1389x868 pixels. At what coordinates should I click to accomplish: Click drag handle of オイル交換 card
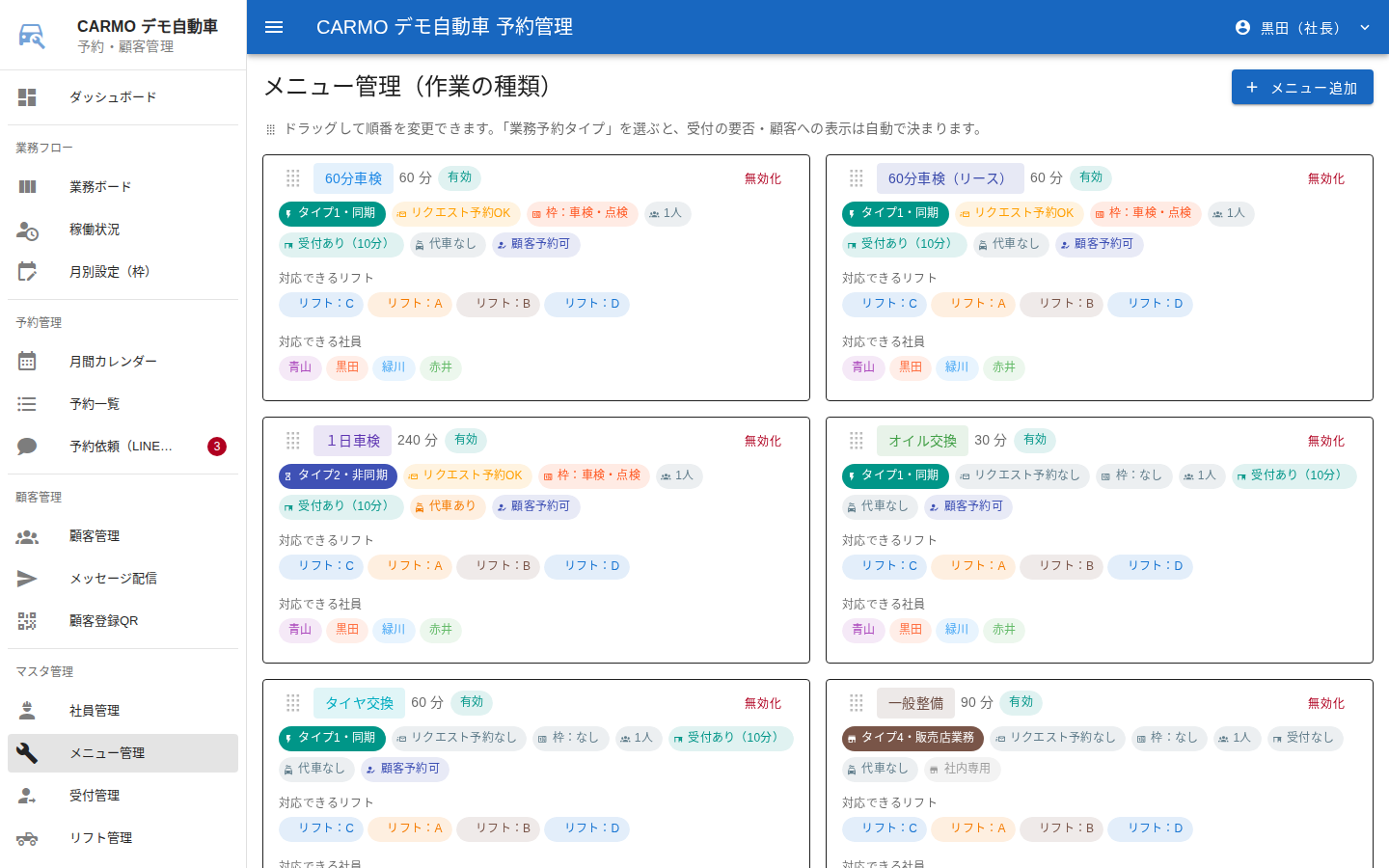[857, 441]
